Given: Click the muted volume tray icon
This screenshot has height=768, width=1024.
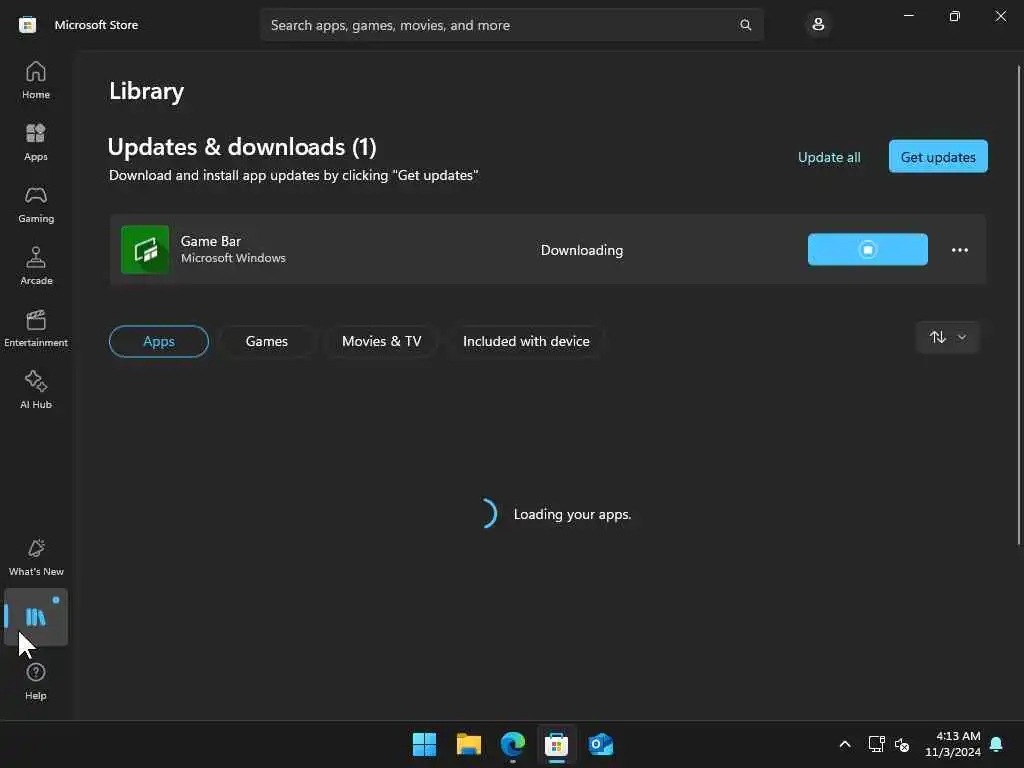Looking at the screenshot, I should point(902,744).
